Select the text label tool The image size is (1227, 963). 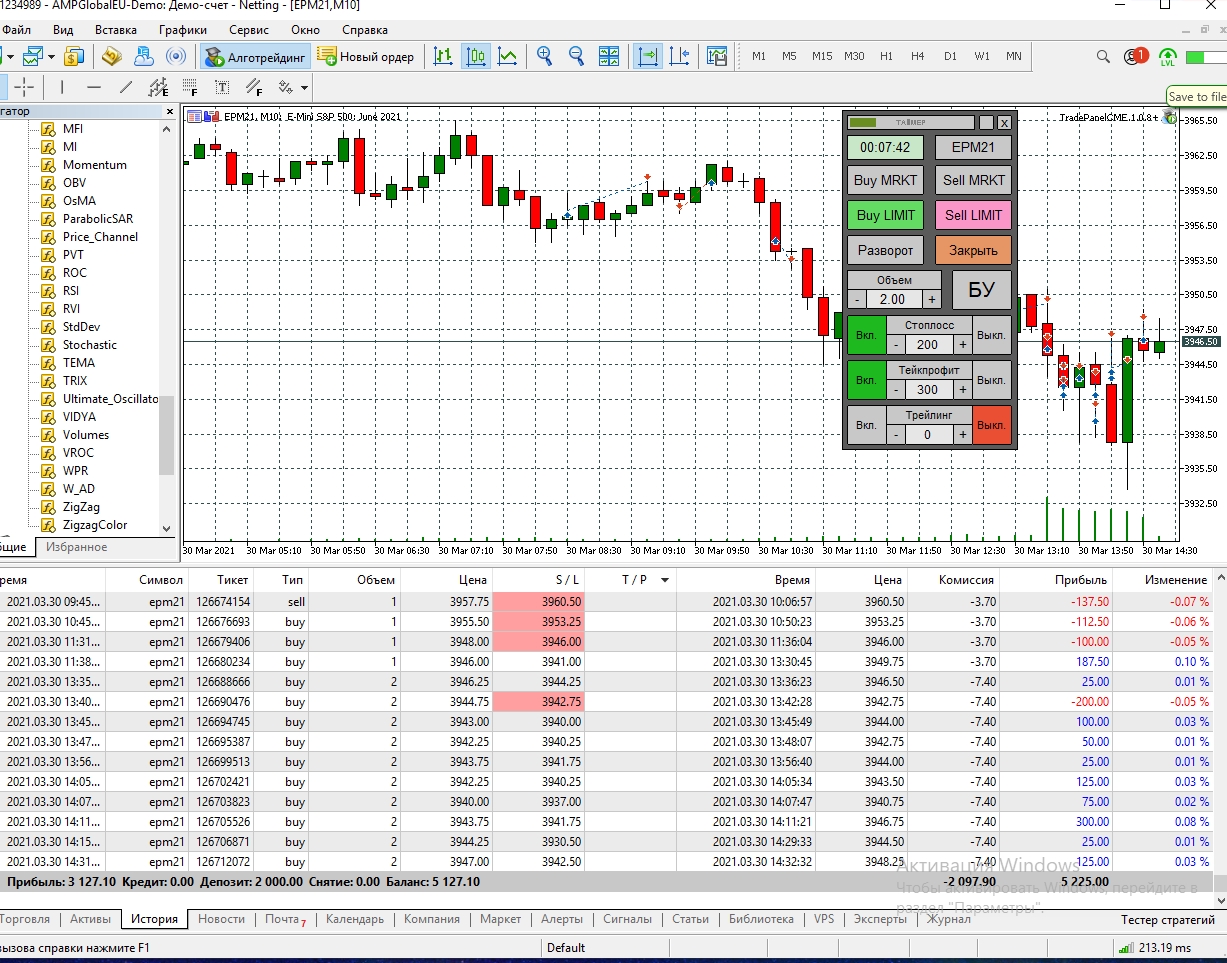pos(222,87)
